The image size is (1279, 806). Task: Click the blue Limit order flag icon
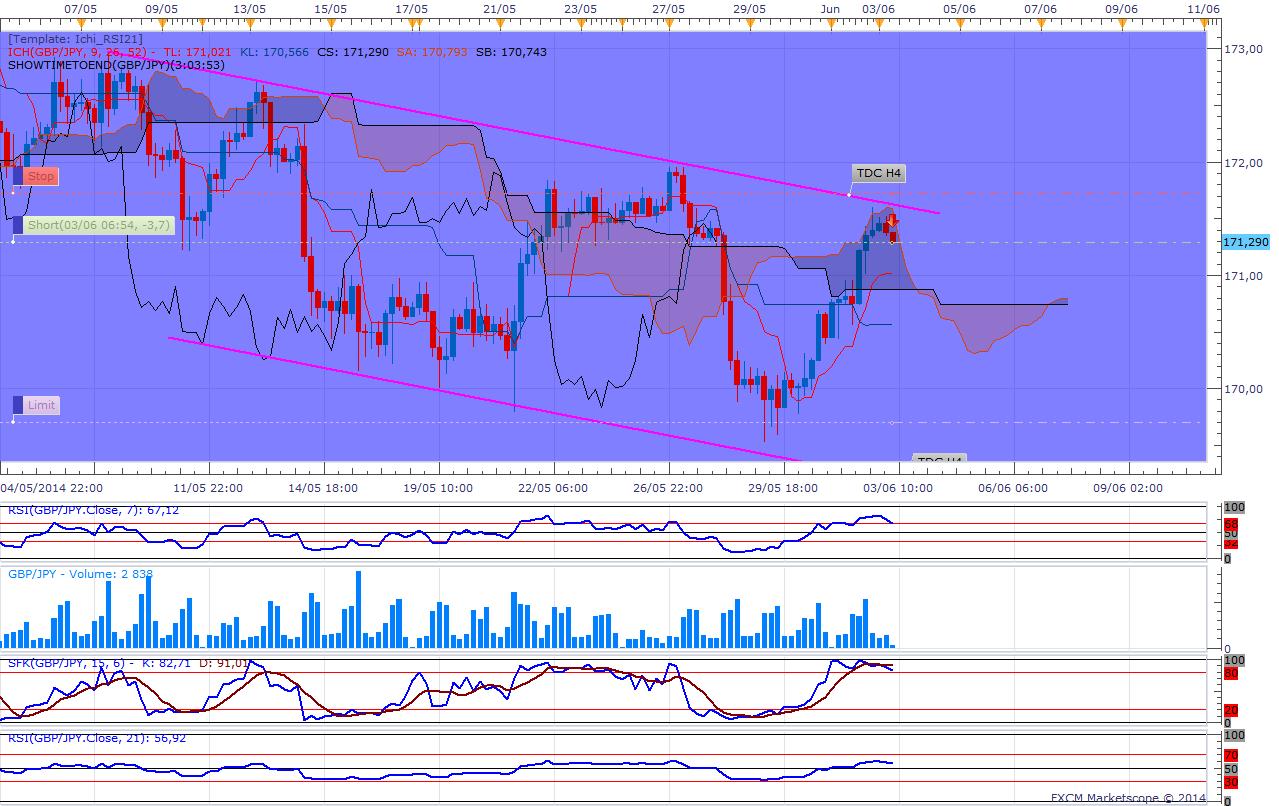pos(17,405)
